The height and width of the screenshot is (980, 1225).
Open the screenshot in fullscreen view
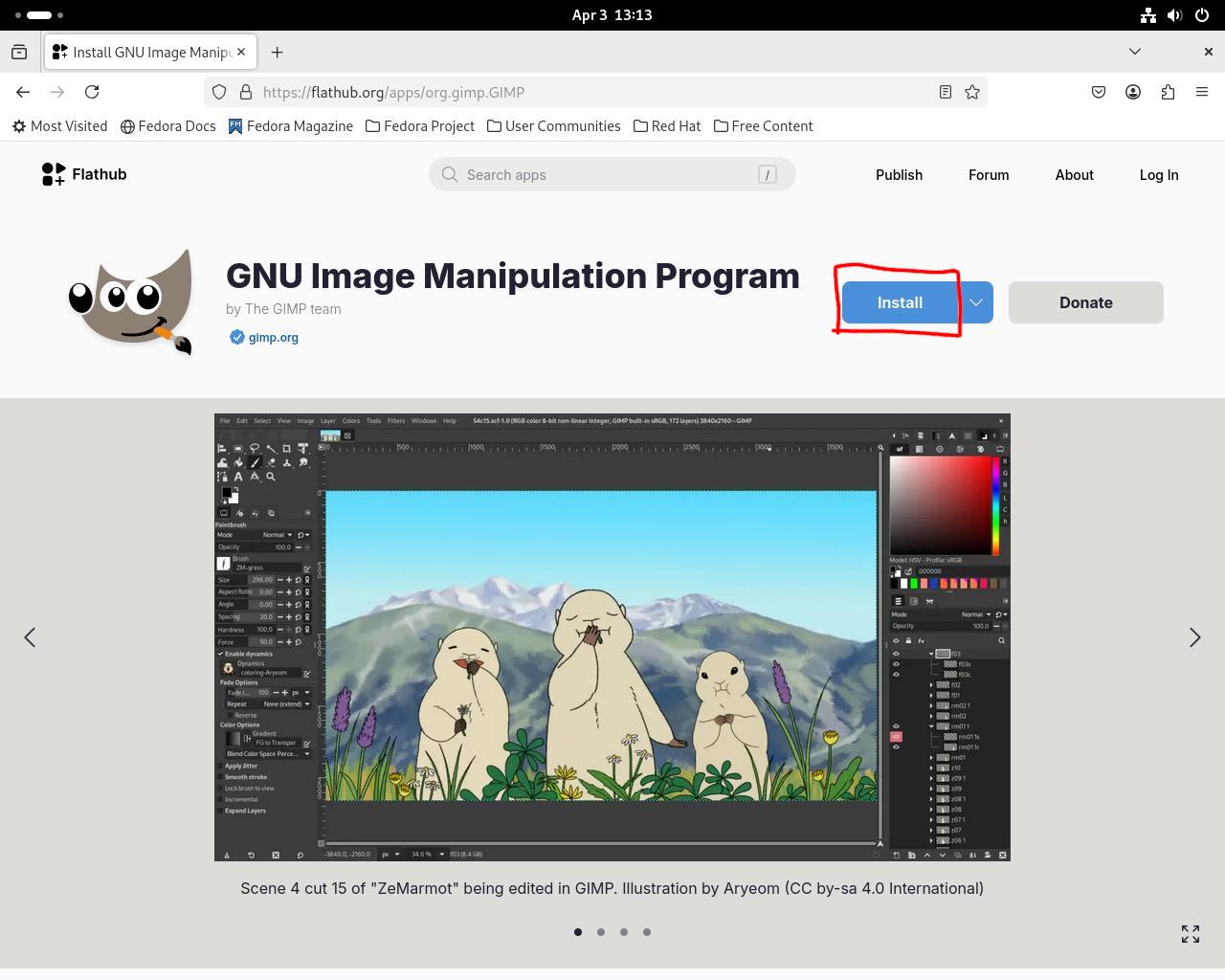coord(1191,934)
